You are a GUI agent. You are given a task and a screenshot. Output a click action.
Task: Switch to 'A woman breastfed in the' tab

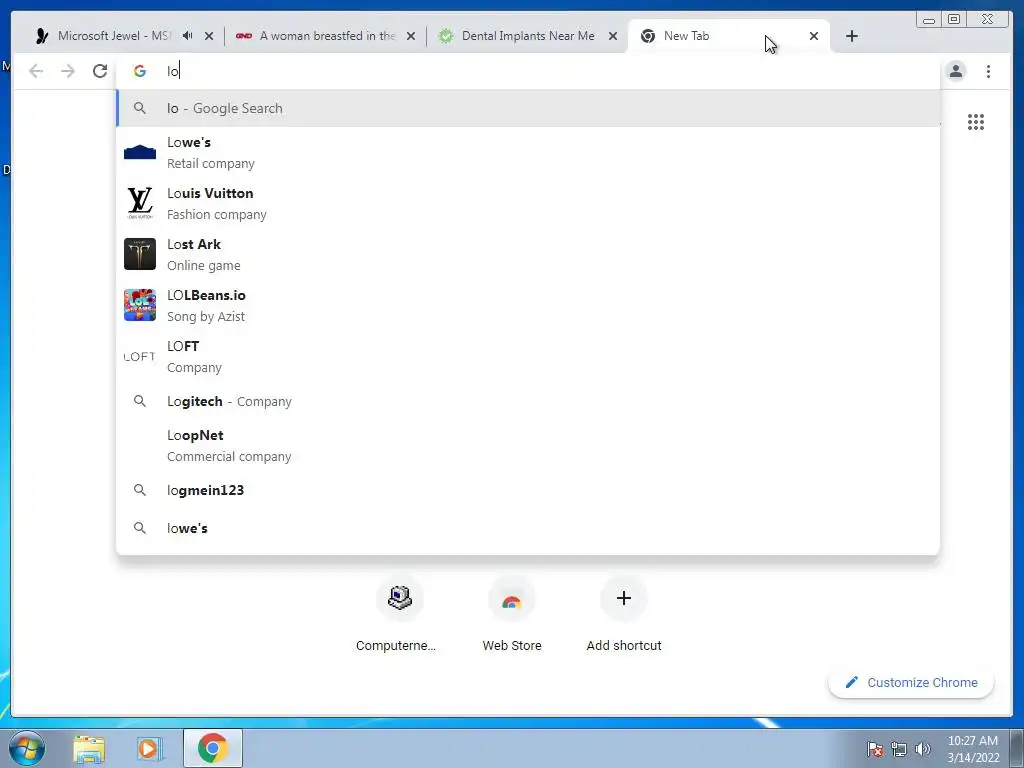[x=327, y=36]
